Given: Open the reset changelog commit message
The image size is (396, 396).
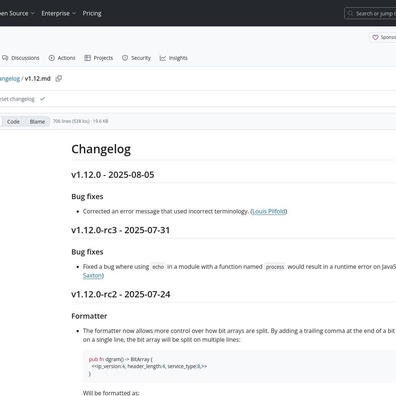Looking at the screenshot, I should tap(17, 99).
